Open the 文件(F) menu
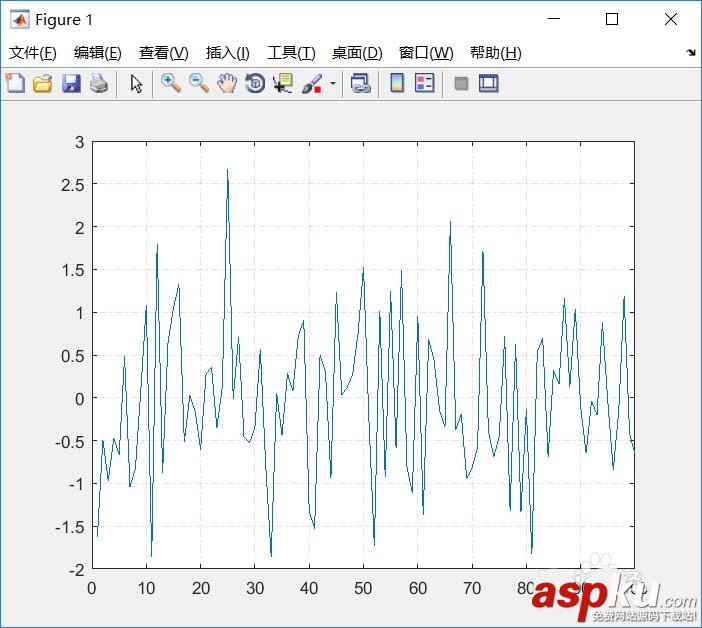The width and height of the screenshot is (702, 628). [x=33, y=53]
